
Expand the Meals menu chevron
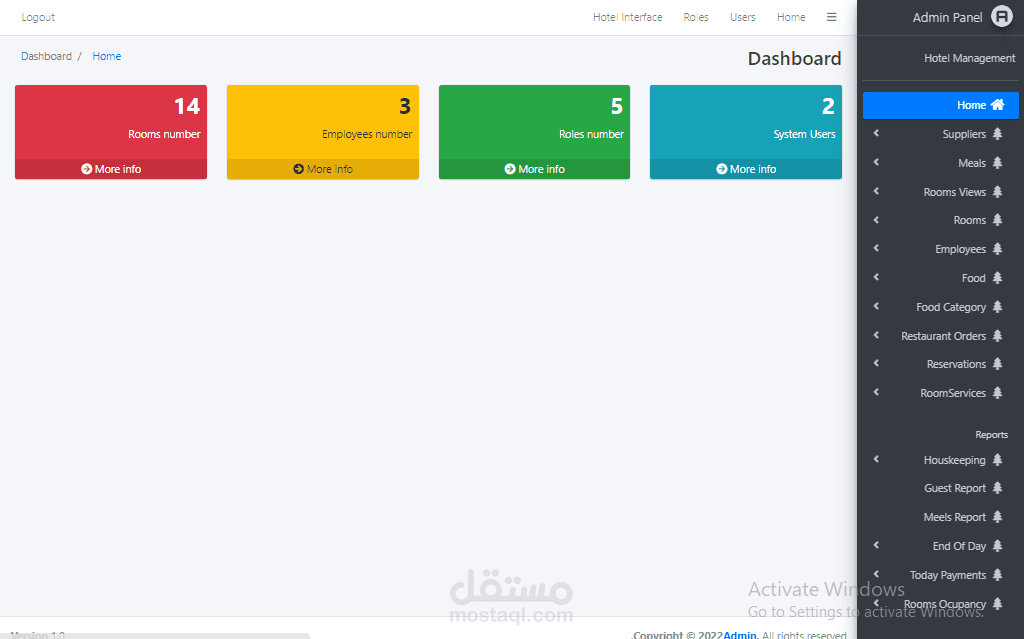tap(876, 162)
